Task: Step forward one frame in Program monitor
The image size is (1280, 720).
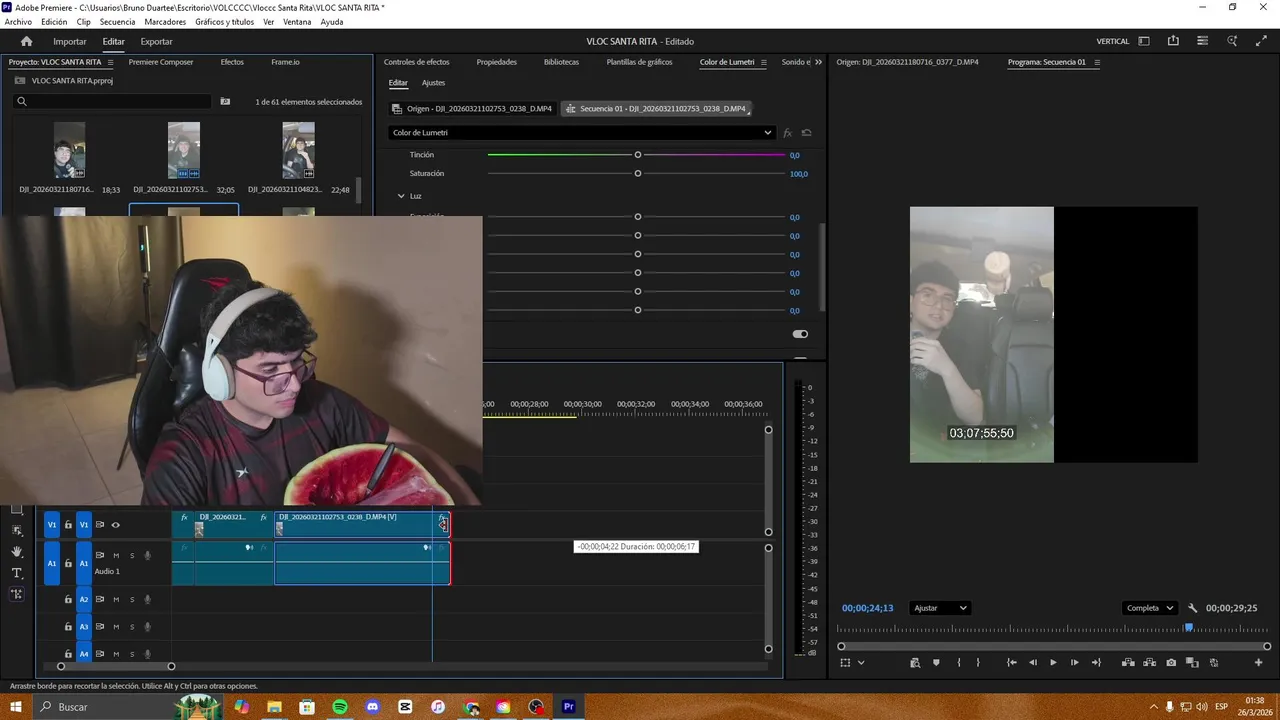Action: pyautogui.click(x=1075, y=663)
